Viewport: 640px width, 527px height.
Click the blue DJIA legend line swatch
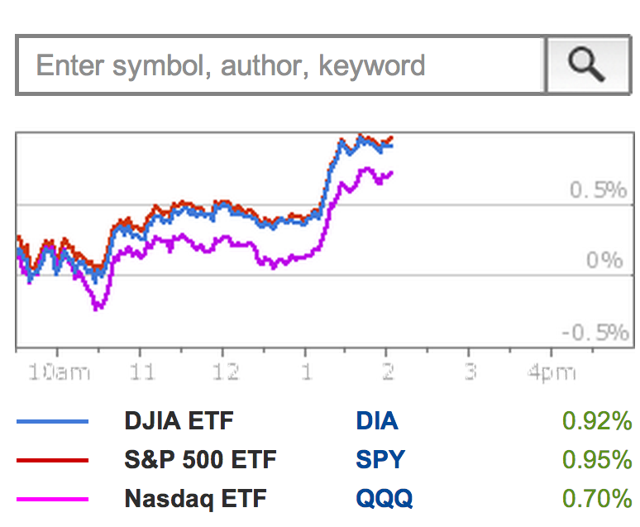pos(52,421)
